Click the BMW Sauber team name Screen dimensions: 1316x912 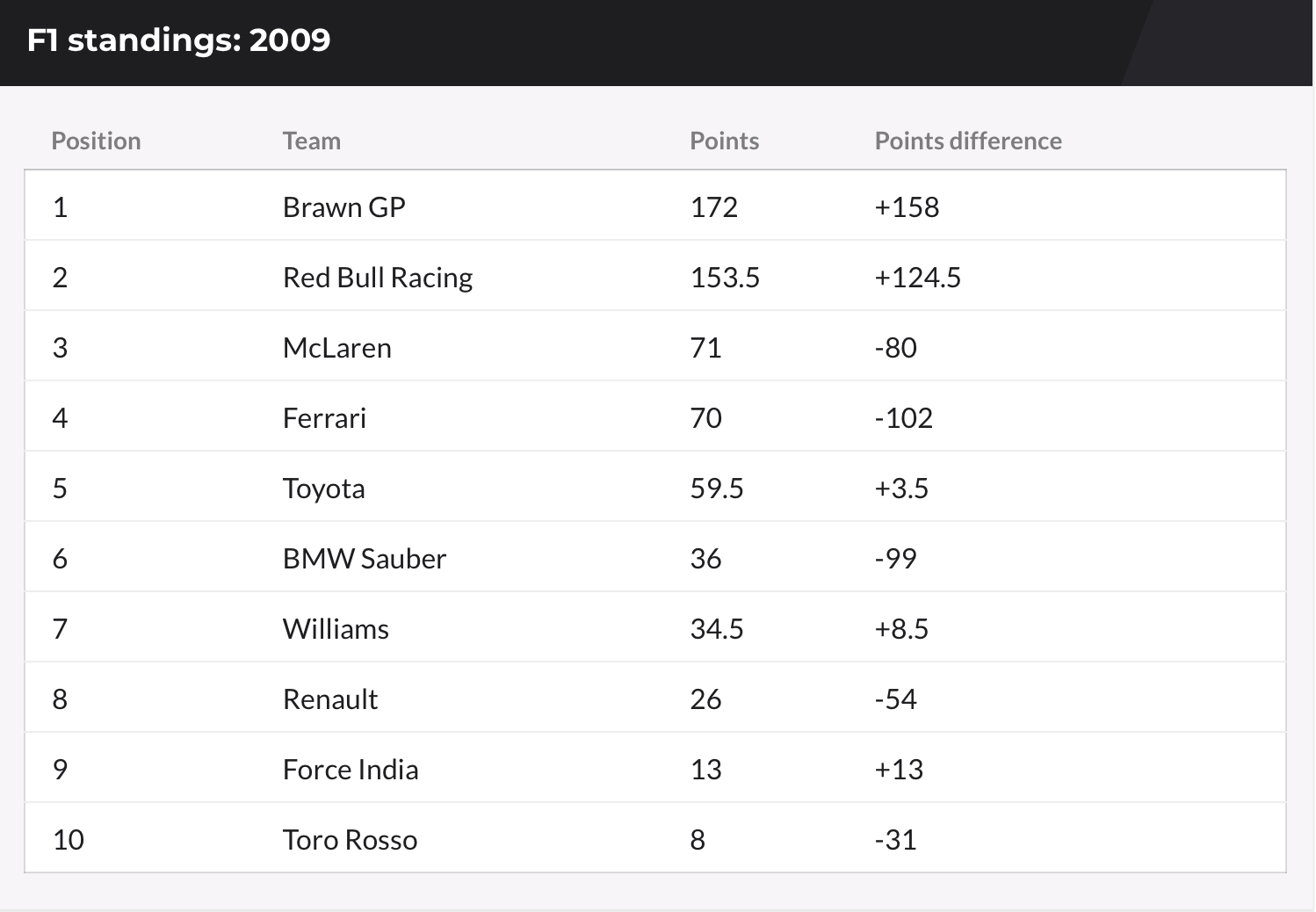pos(364,559)
